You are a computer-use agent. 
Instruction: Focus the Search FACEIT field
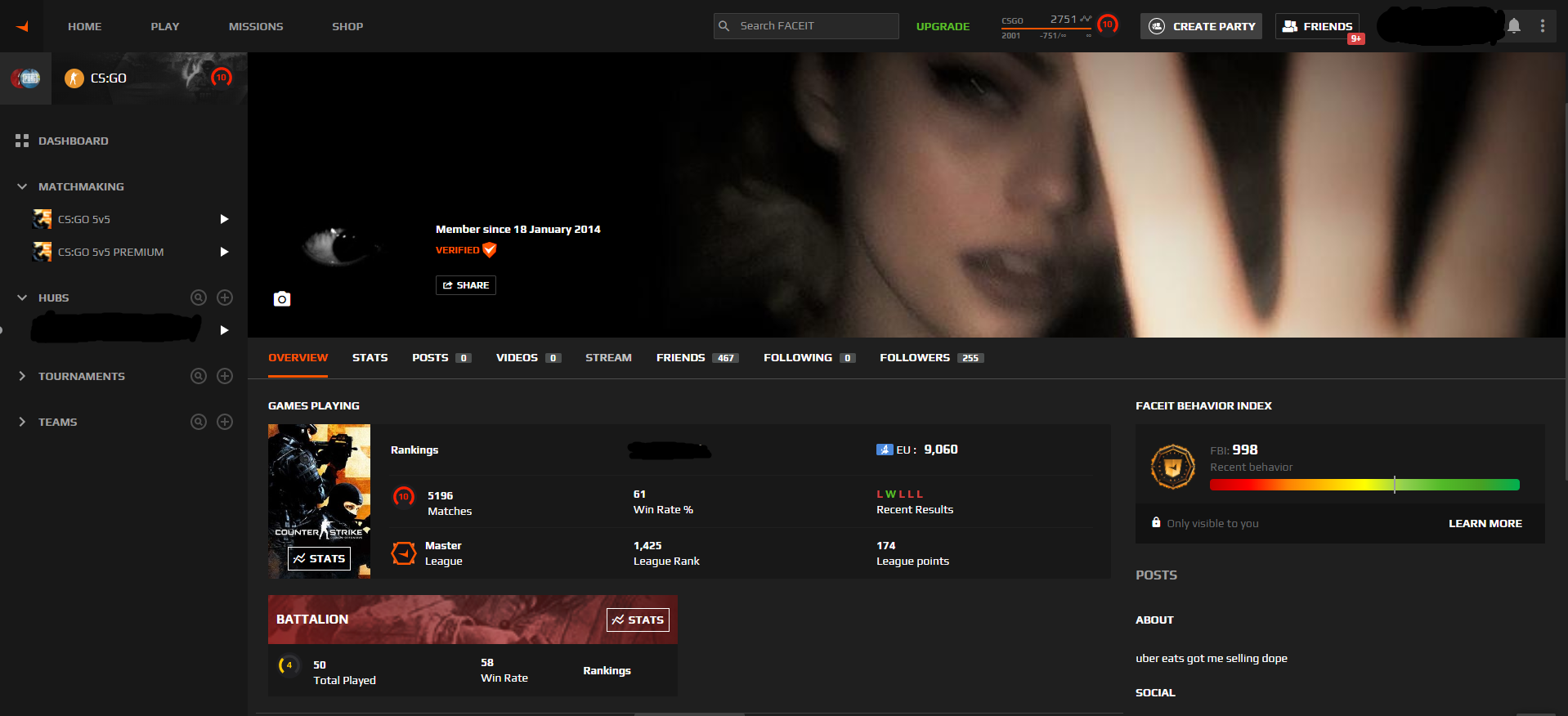pos(806,26)
